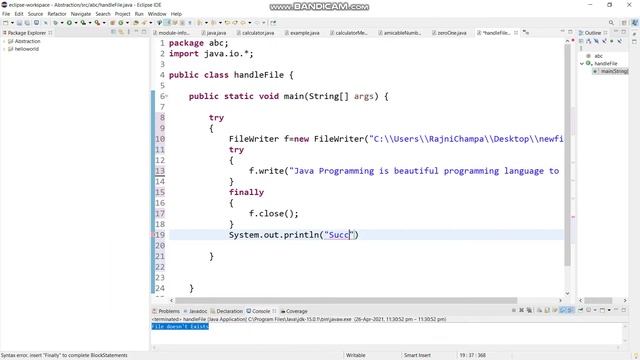Click the error marker on line 19

coord(153,235)
